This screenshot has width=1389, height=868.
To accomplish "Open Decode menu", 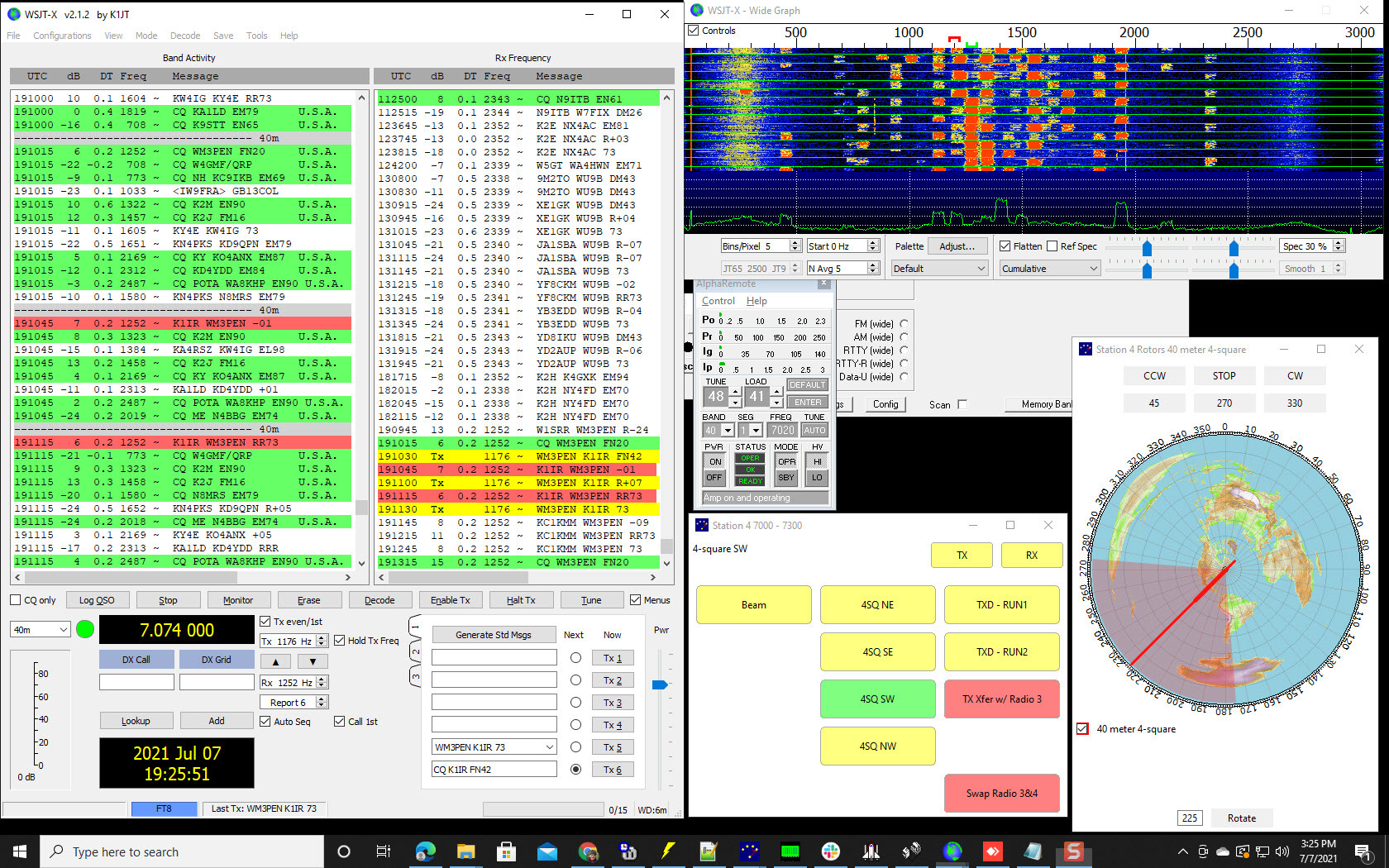I will (185, 36).
